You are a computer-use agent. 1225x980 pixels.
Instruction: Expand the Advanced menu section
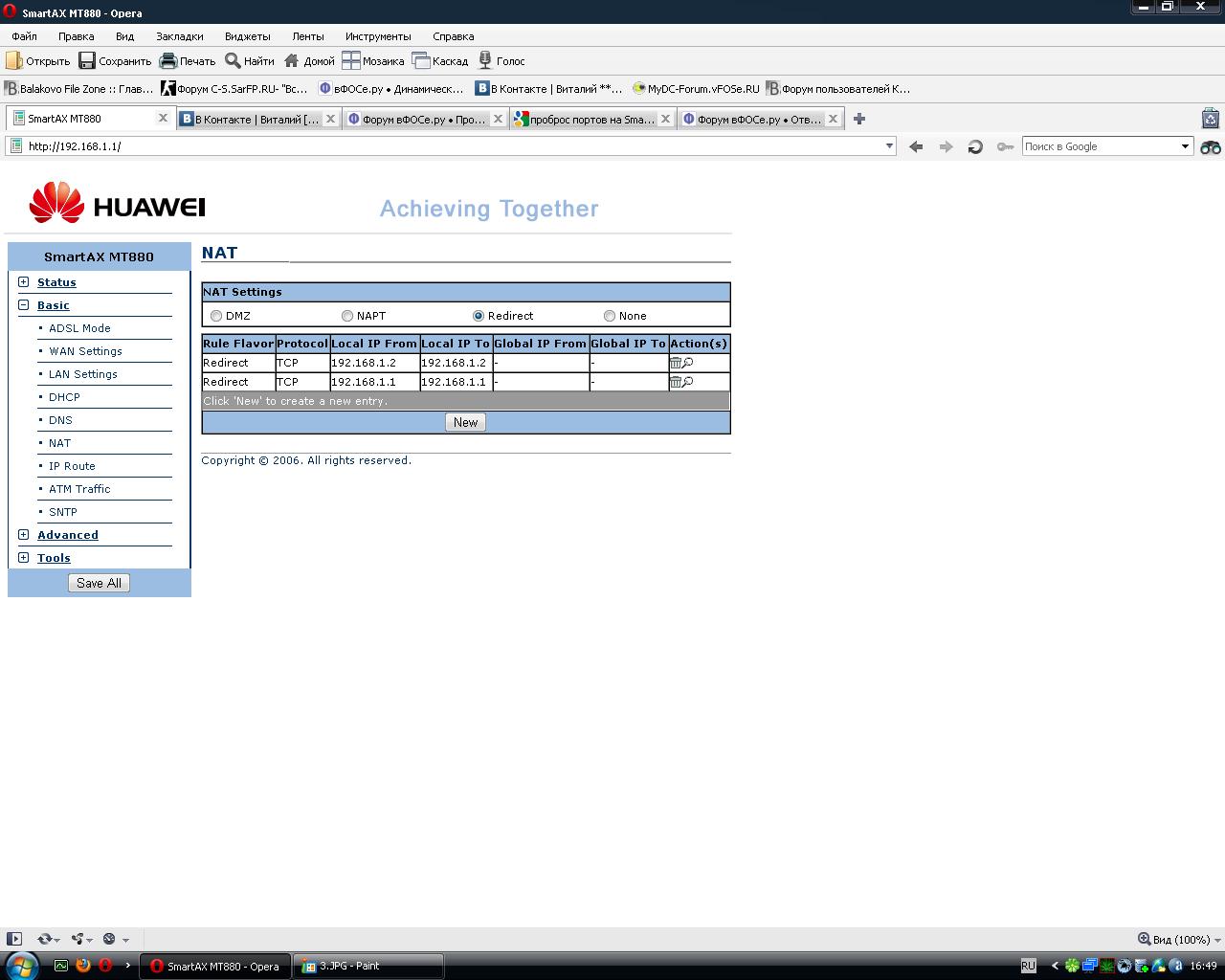(x=24, y=535)
